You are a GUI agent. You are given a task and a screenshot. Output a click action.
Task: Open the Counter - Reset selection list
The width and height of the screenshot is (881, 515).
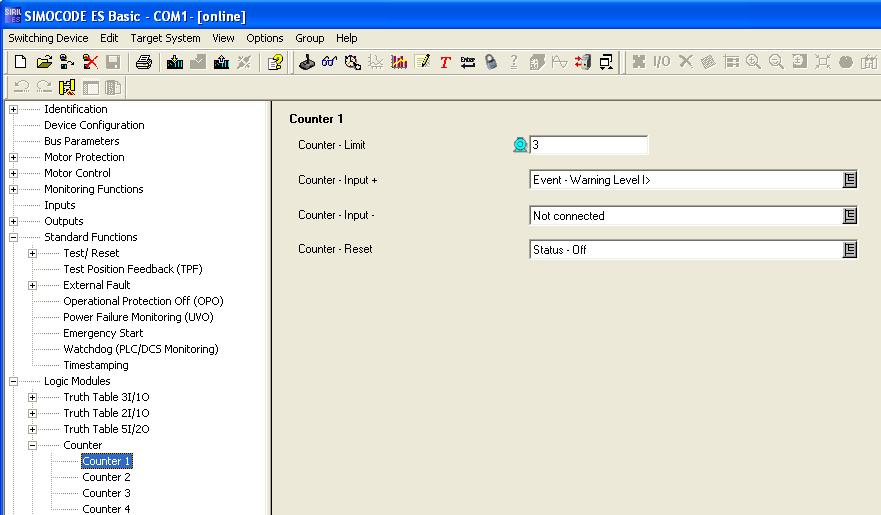pos(850,249)
